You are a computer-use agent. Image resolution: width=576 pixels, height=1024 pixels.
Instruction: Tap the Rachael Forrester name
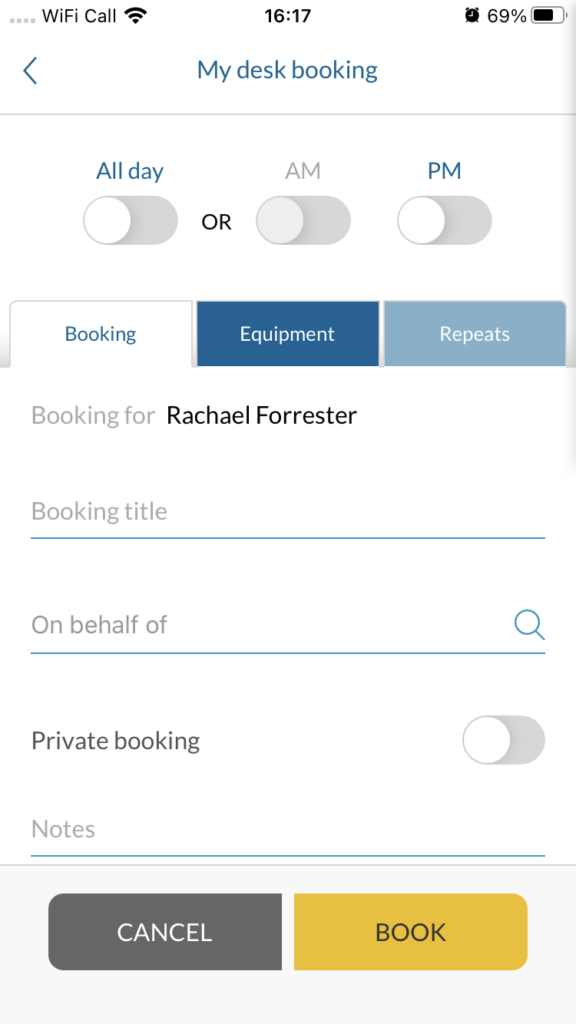click(262, 415)
